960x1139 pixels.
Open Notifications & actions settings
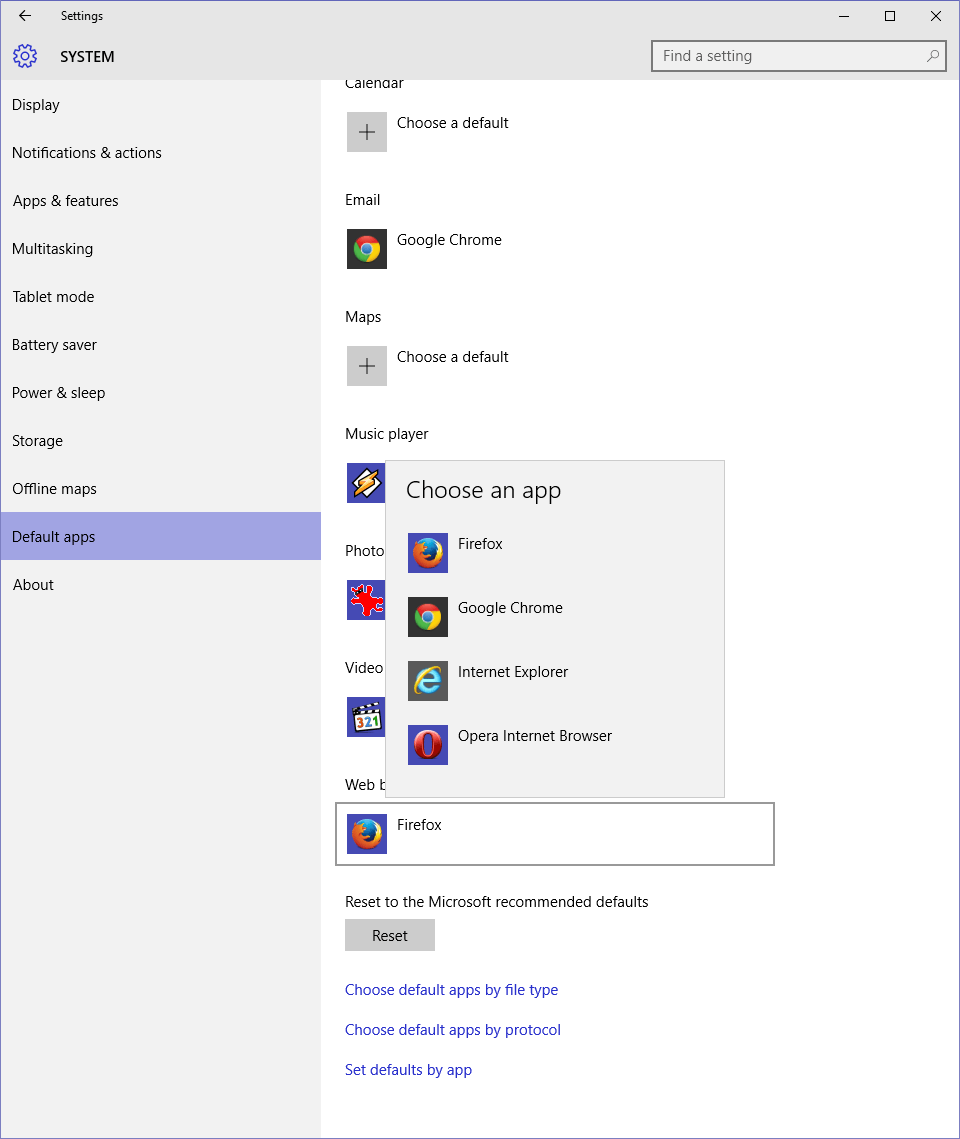[86, 153]
